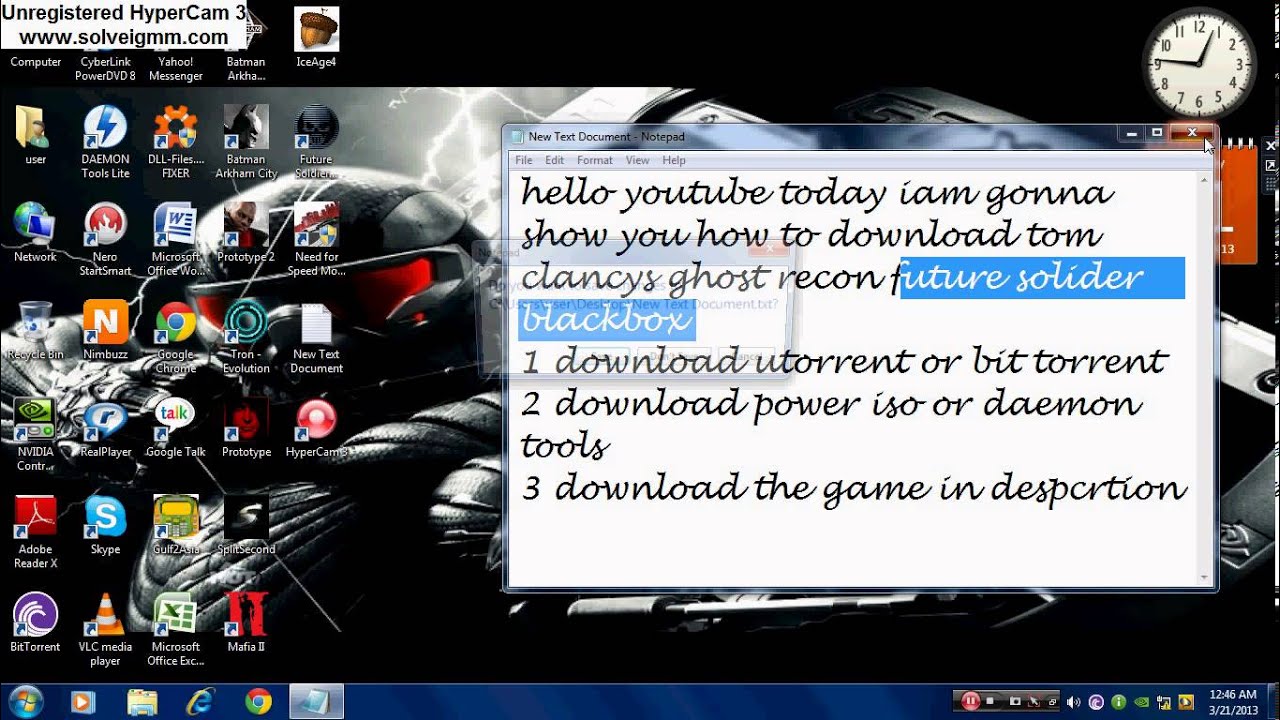The width and height of the screenshot is (1280, 720).
Task: Open NVIDIA tray icon
Action: [1141, 702]
